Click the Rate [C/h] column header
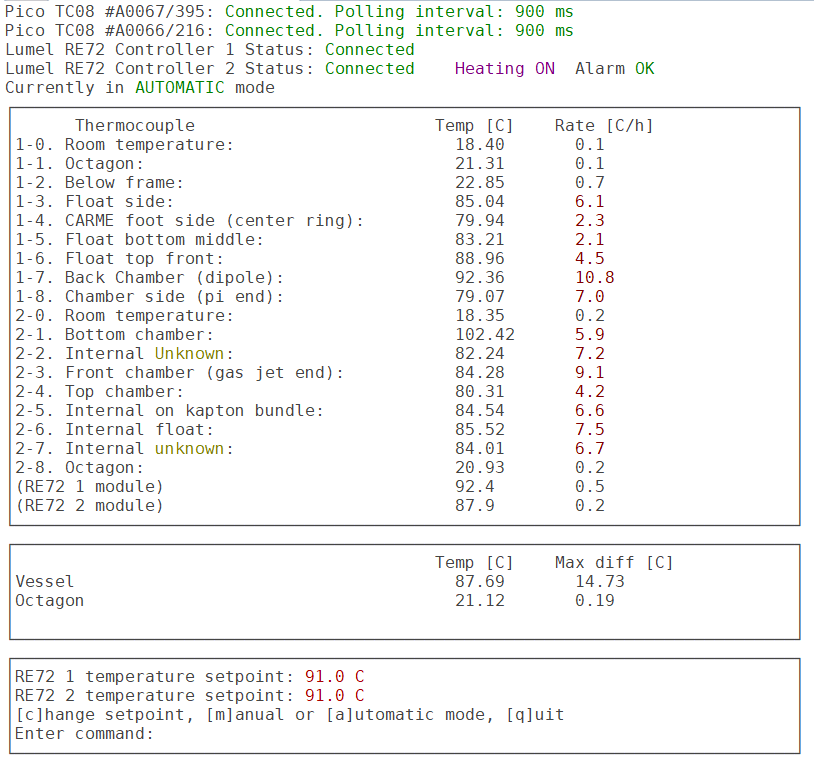This screenshot has height=759, width=814. 604,126
